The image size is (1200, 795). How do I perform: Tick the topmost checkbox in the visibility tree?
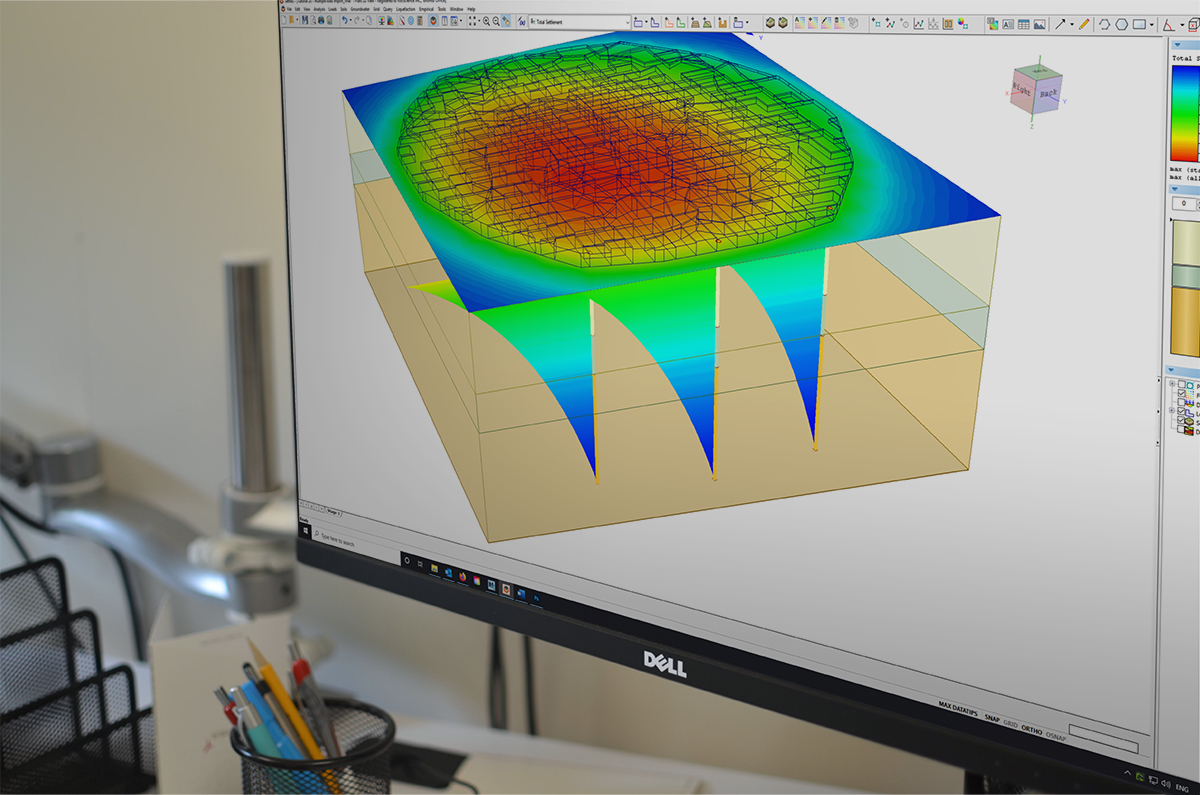[x=1182, y=384]
